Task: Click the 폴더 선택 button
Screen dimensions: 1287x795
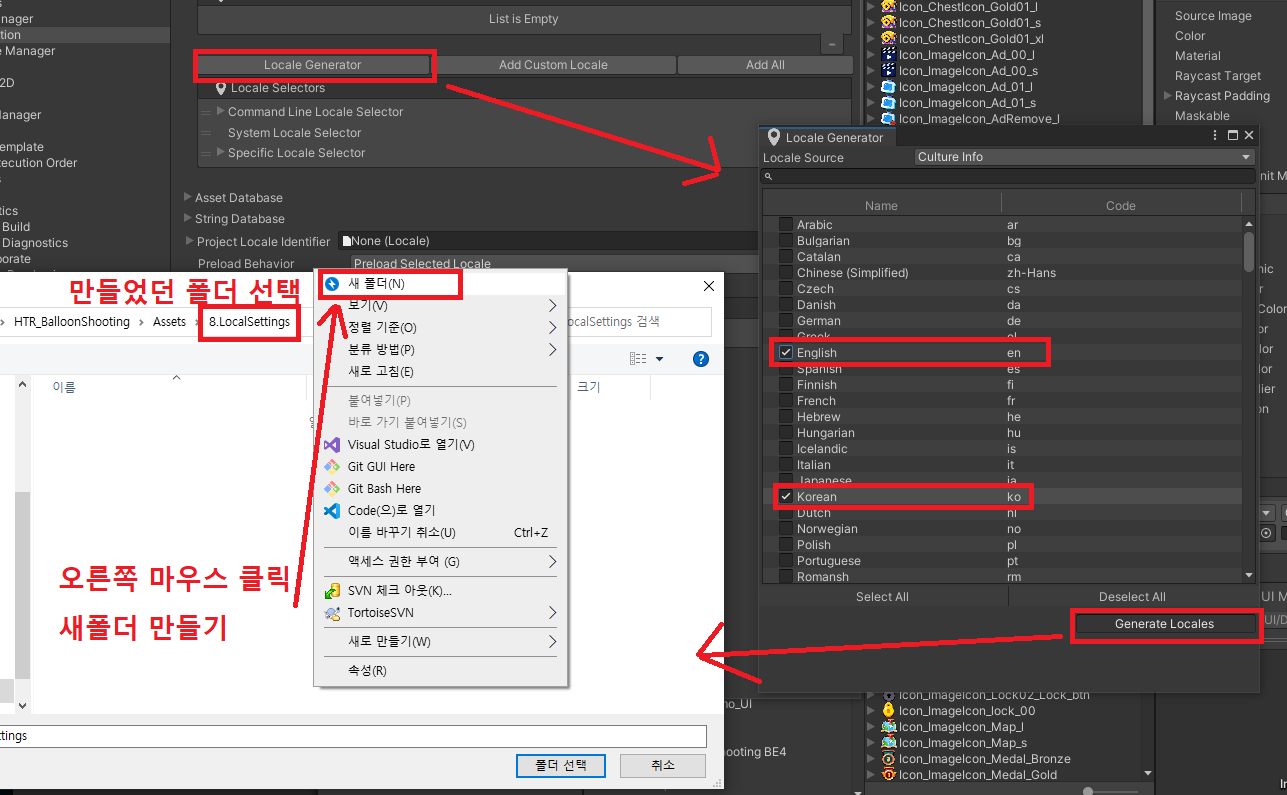Action: point(561,765)
